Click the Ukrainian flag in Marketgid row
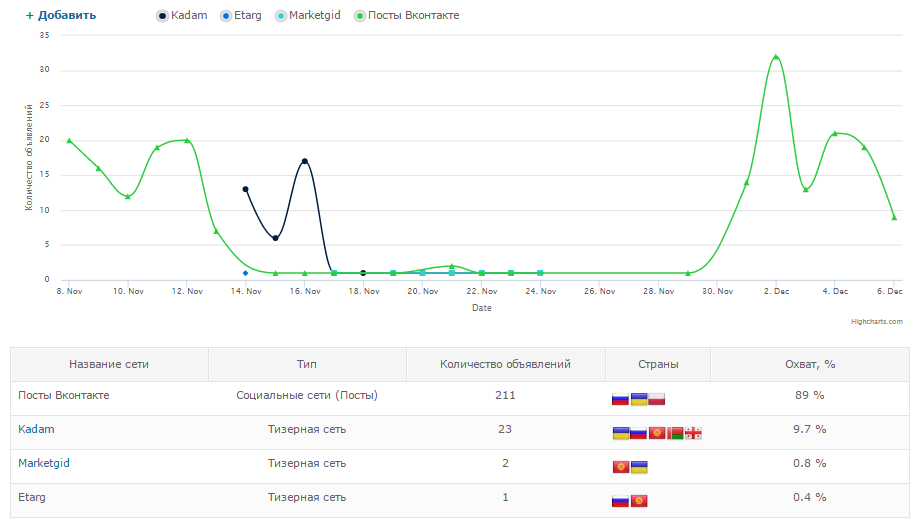 point(639,467)
